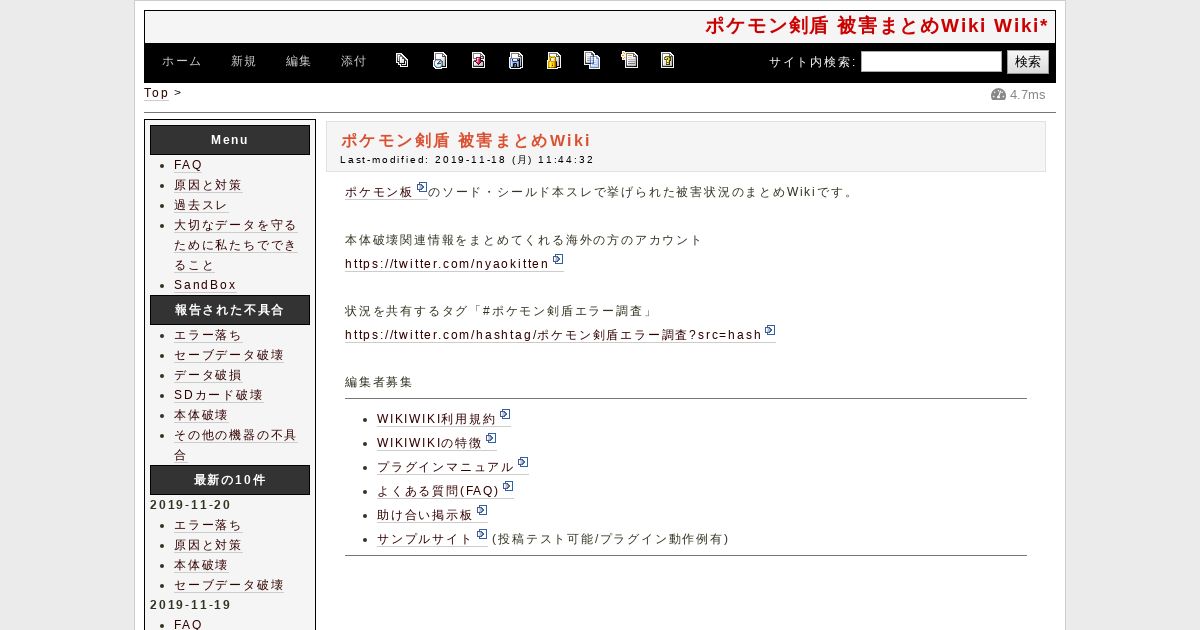Click the yellow padlock icon
Screen dimensions: 1200x630
553,60
